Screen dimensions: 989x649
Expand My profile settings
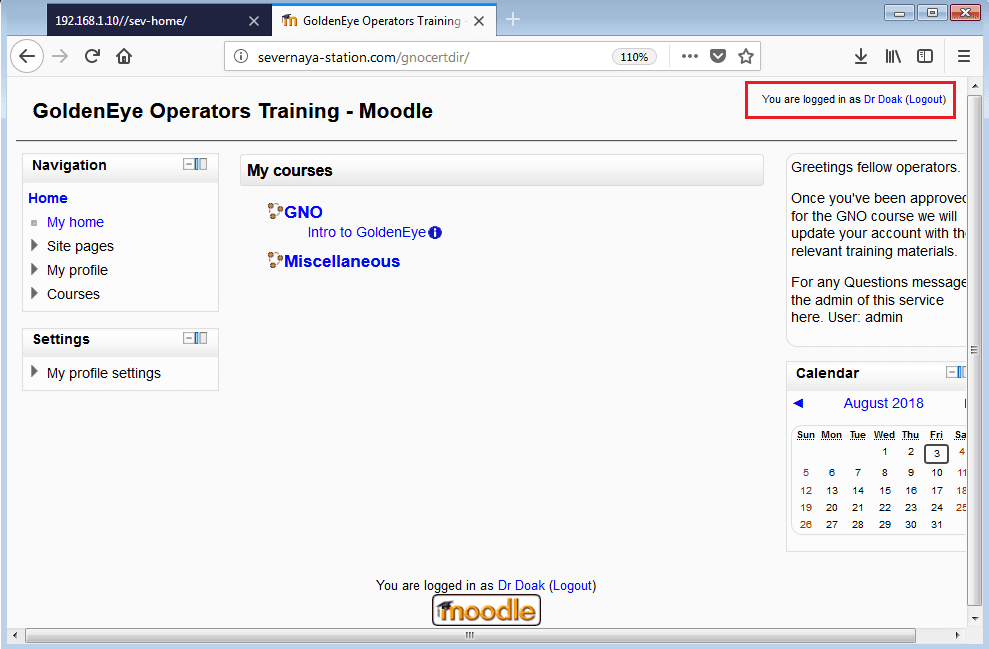[x=35, y=373]
